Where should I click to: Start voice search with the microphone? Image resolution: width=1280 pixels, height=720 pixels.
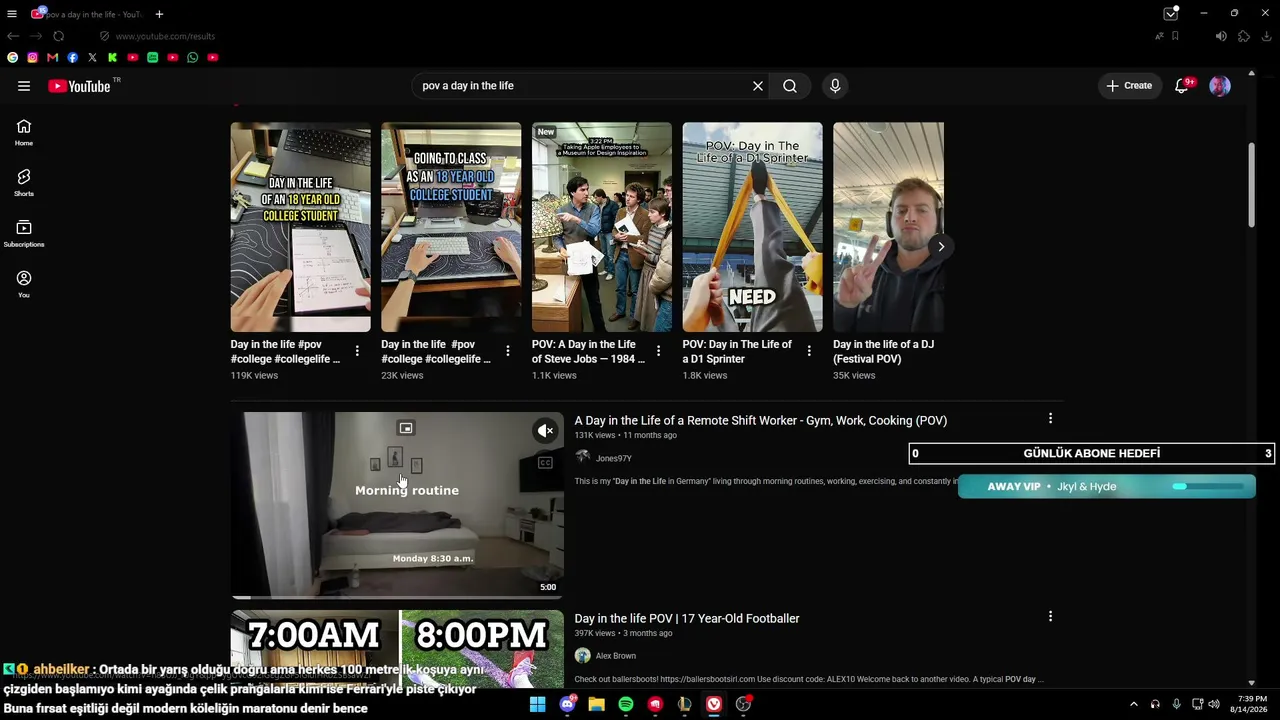tap(835, 86)
